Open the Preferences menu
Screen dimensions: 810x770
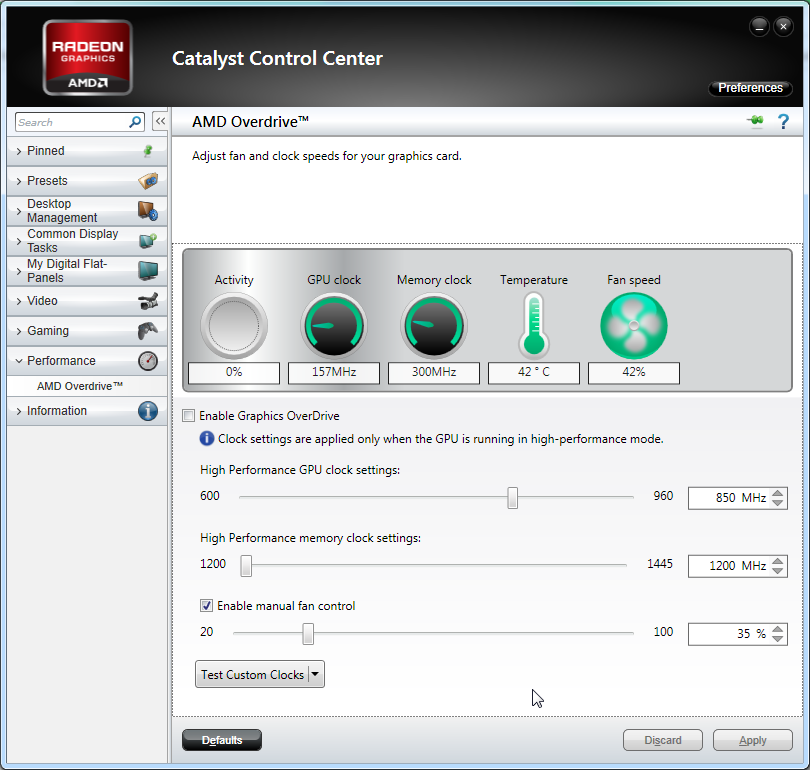750,88
